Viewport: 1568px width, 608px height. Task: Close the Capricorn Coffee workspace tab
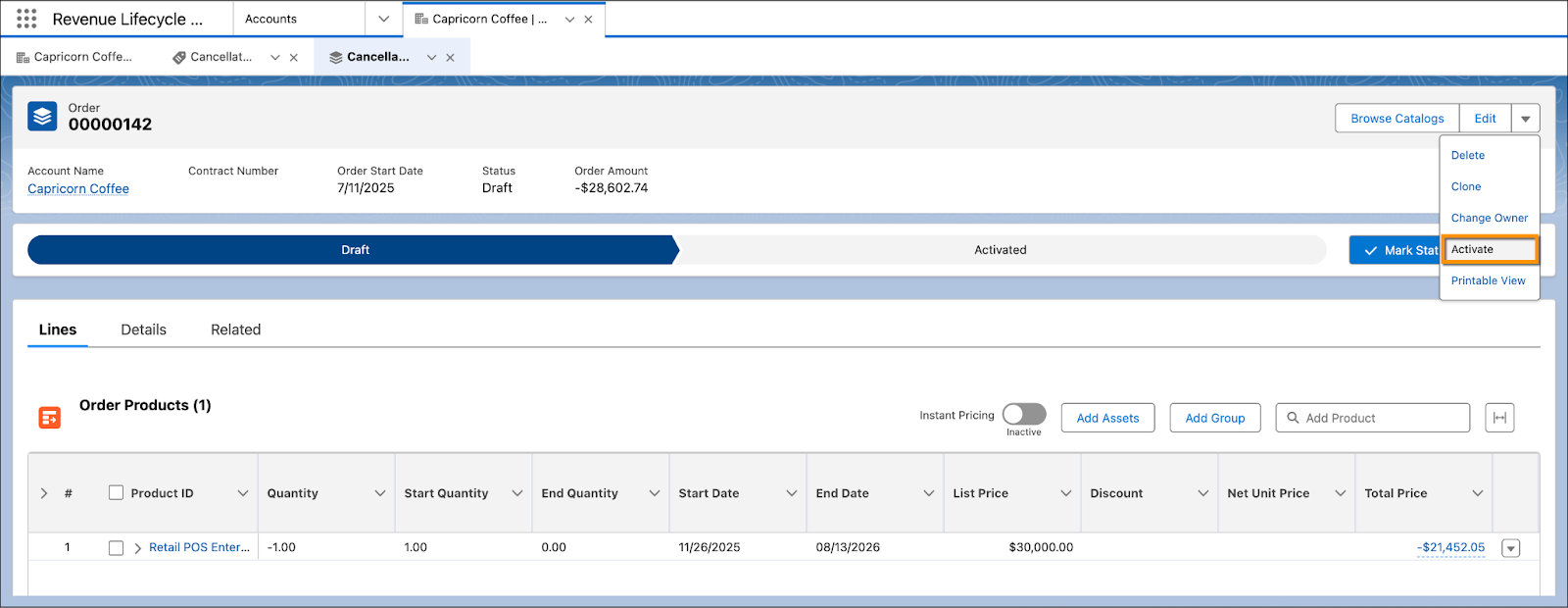pos(588,20)
